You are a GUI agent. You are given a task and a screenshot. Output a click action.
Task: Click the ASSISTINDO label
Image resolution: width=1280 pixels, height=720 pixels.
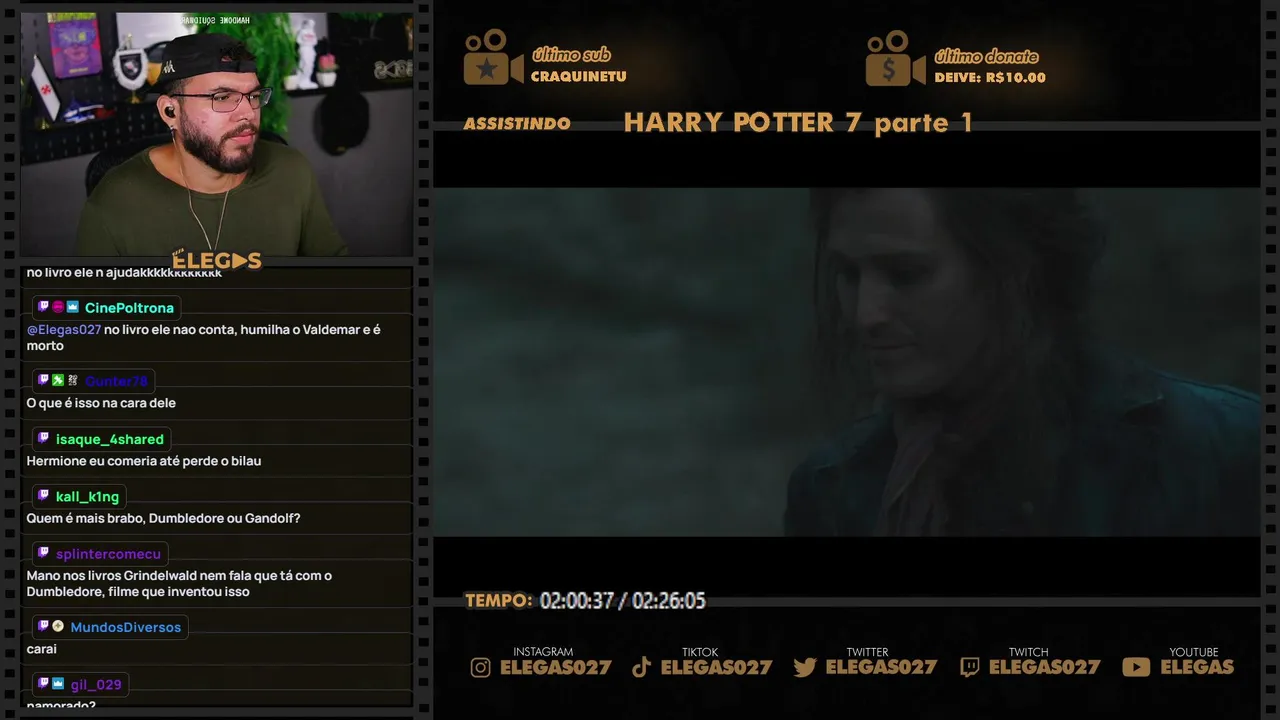click(x=517, y=124)
